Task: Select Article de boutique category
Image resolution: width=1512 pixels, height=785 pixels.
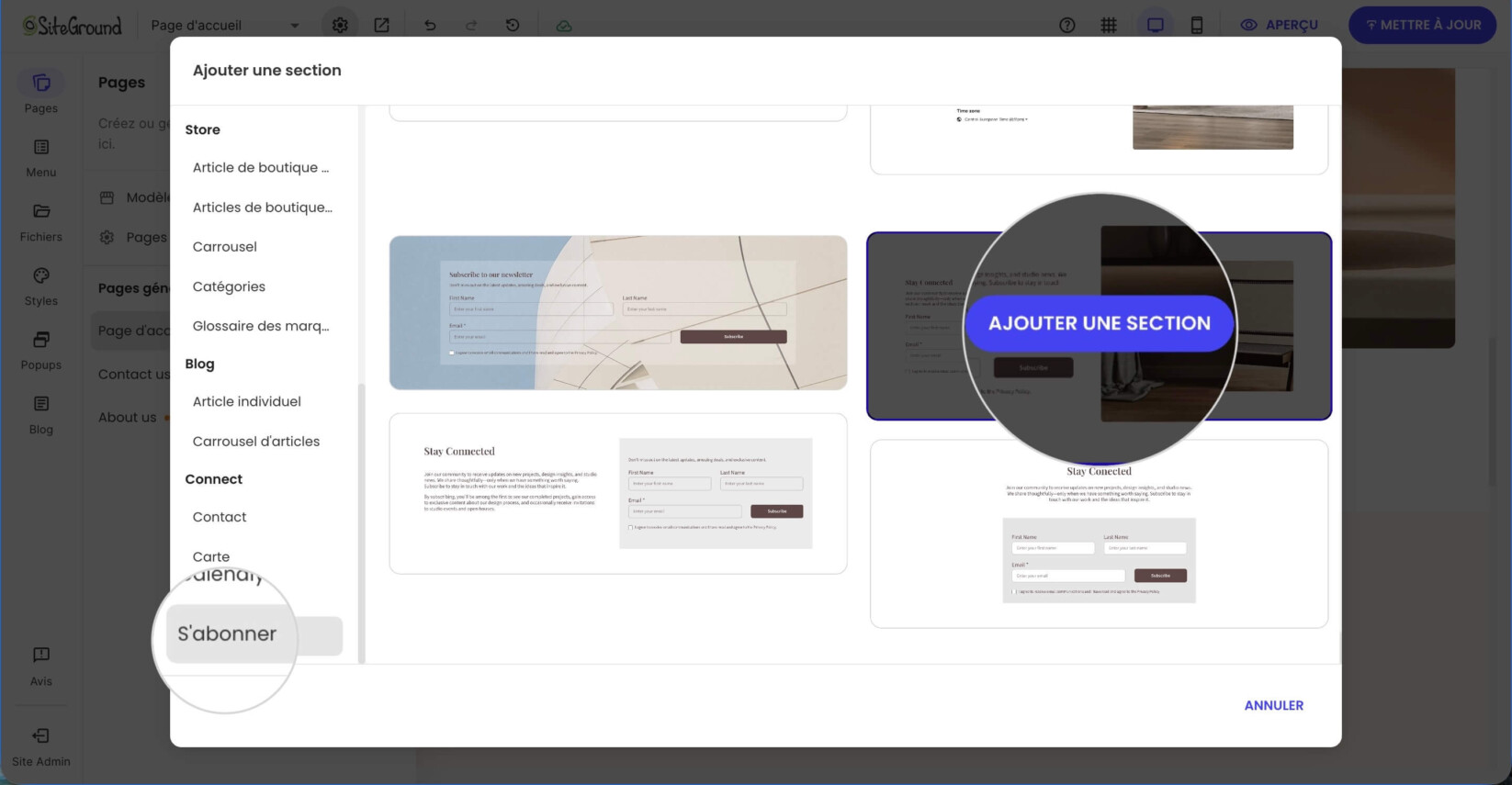Action: (261, 167)
